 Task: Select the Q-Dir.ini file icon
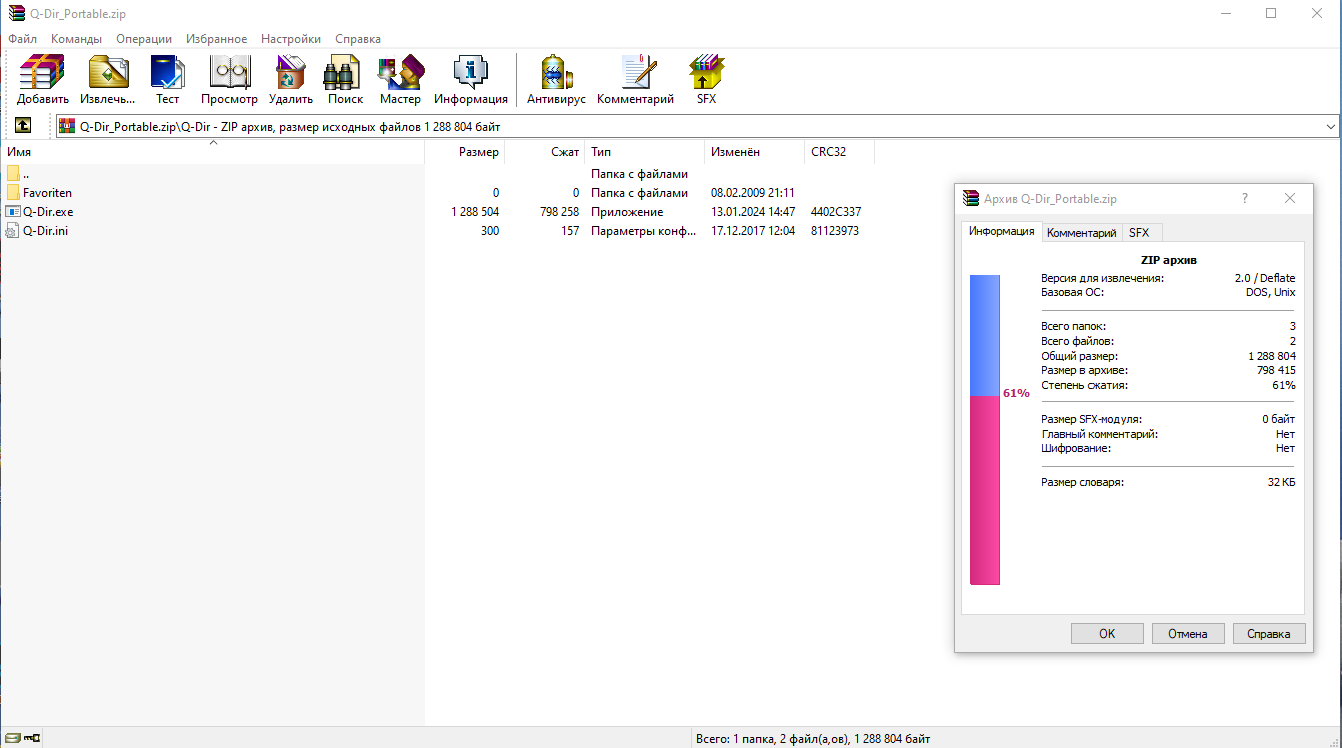(x=13, y=231)
